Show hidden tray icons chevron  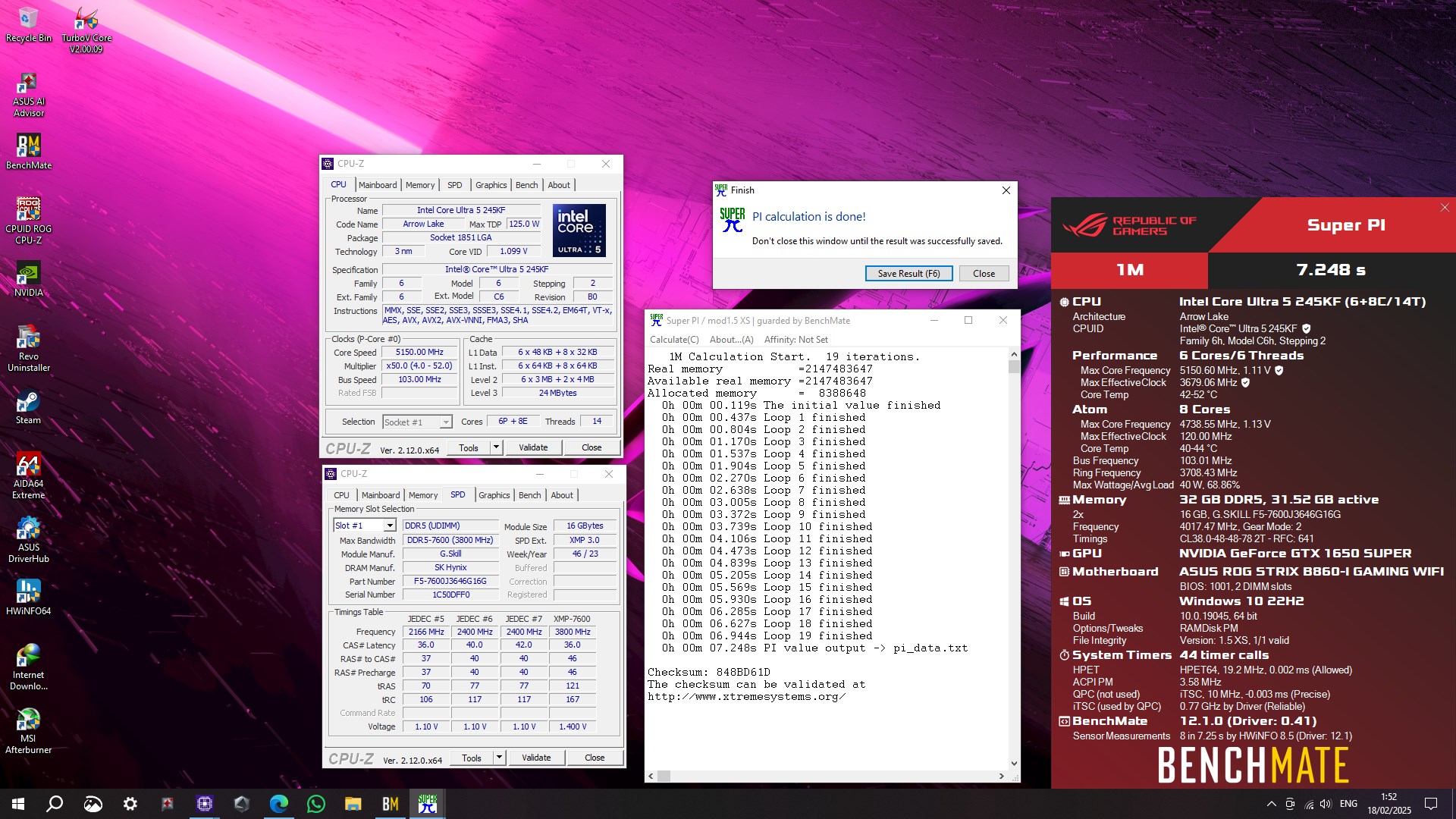tap(1271, 804)
